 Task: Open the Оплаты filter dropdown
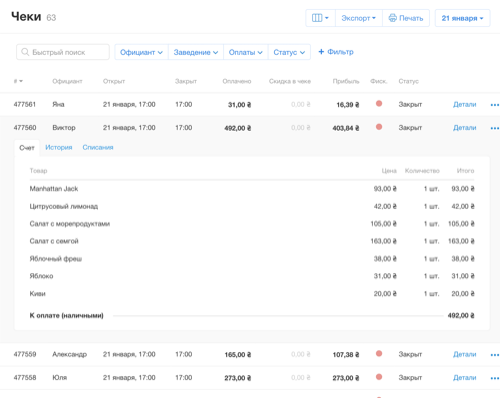pyautogui.click(x=246, y=52)
